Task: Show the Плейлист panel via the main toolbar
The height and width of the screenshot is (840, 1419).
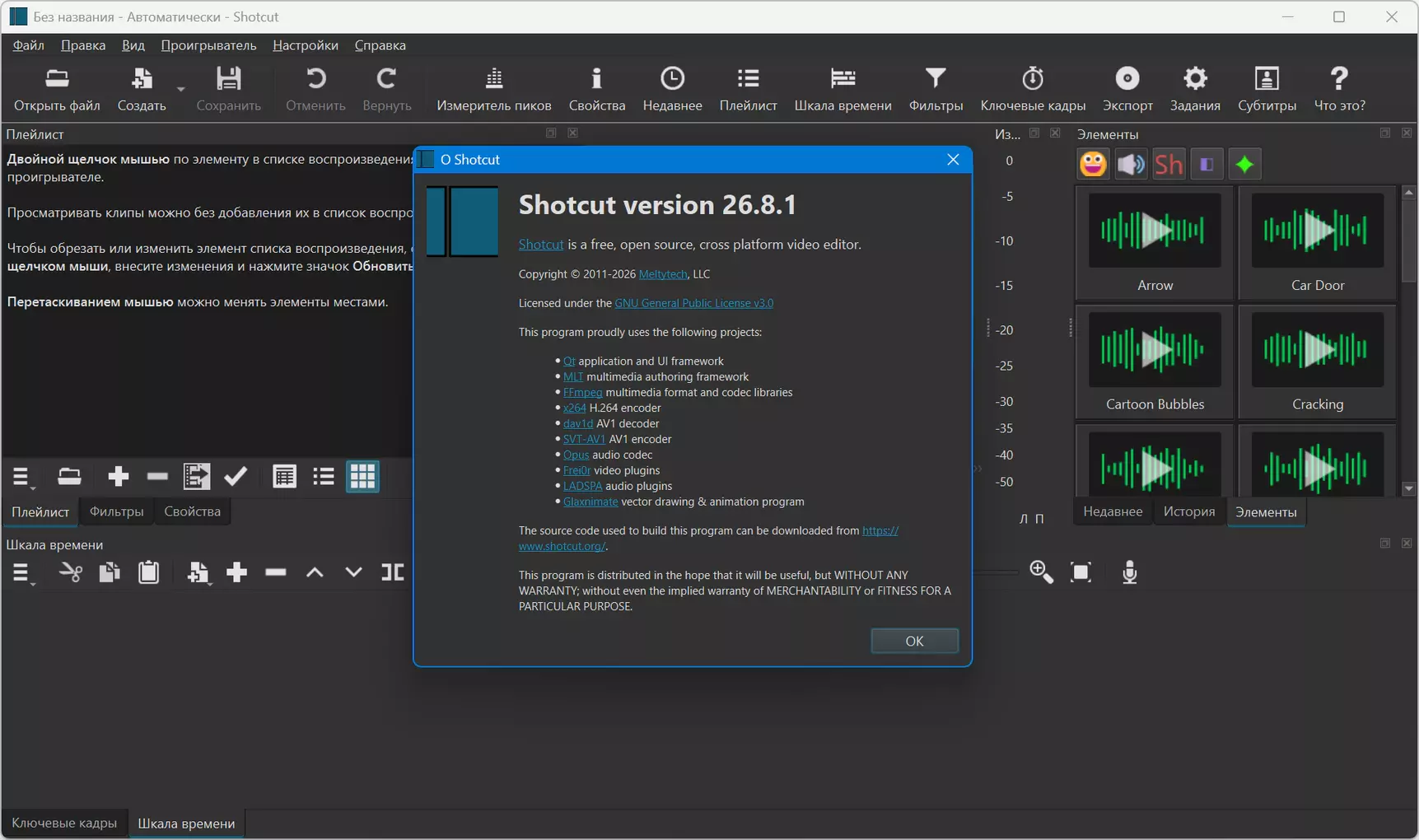Action: 748,88
